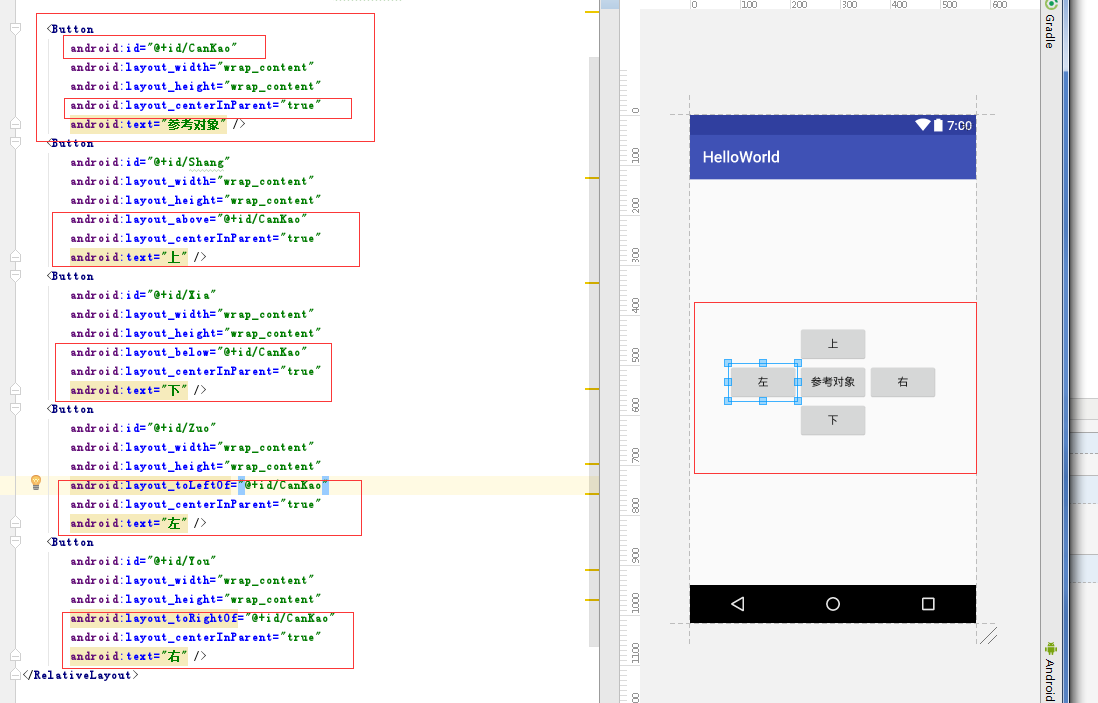
Task: Click the android:id="@+id/You" line
Action: [x=143, y=561]
